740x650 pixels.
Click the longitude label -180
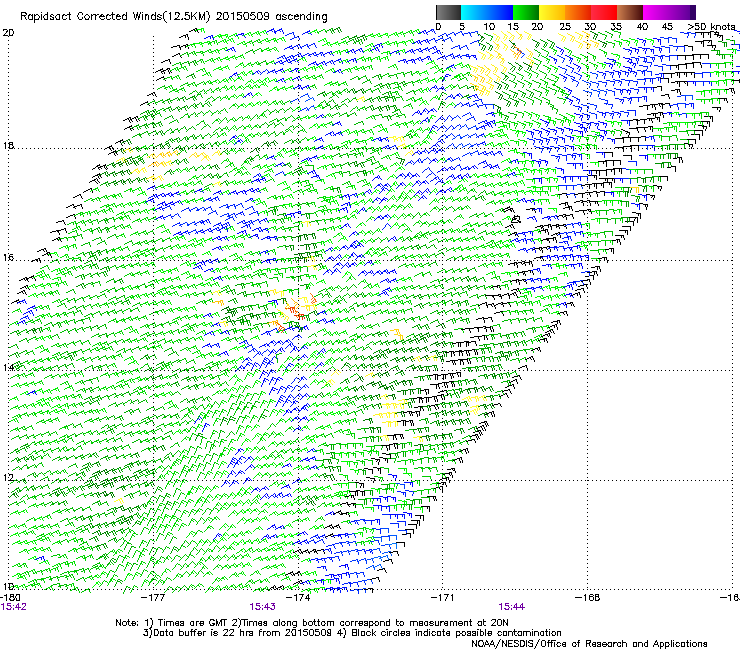[10, 598]
